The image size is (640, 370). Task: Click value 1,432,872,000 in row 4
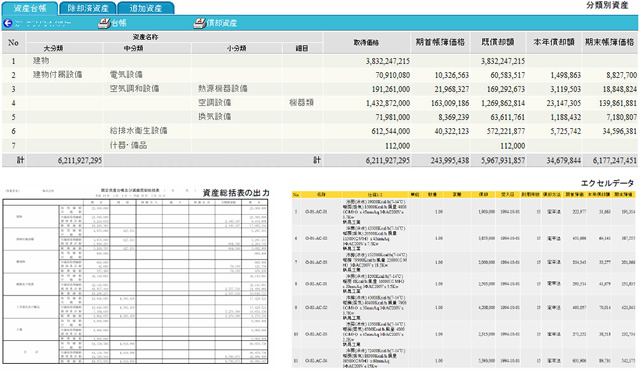pos(388,103)
